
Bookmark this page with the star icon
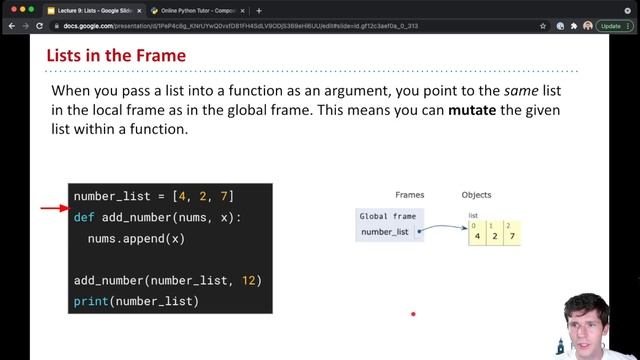543,26
